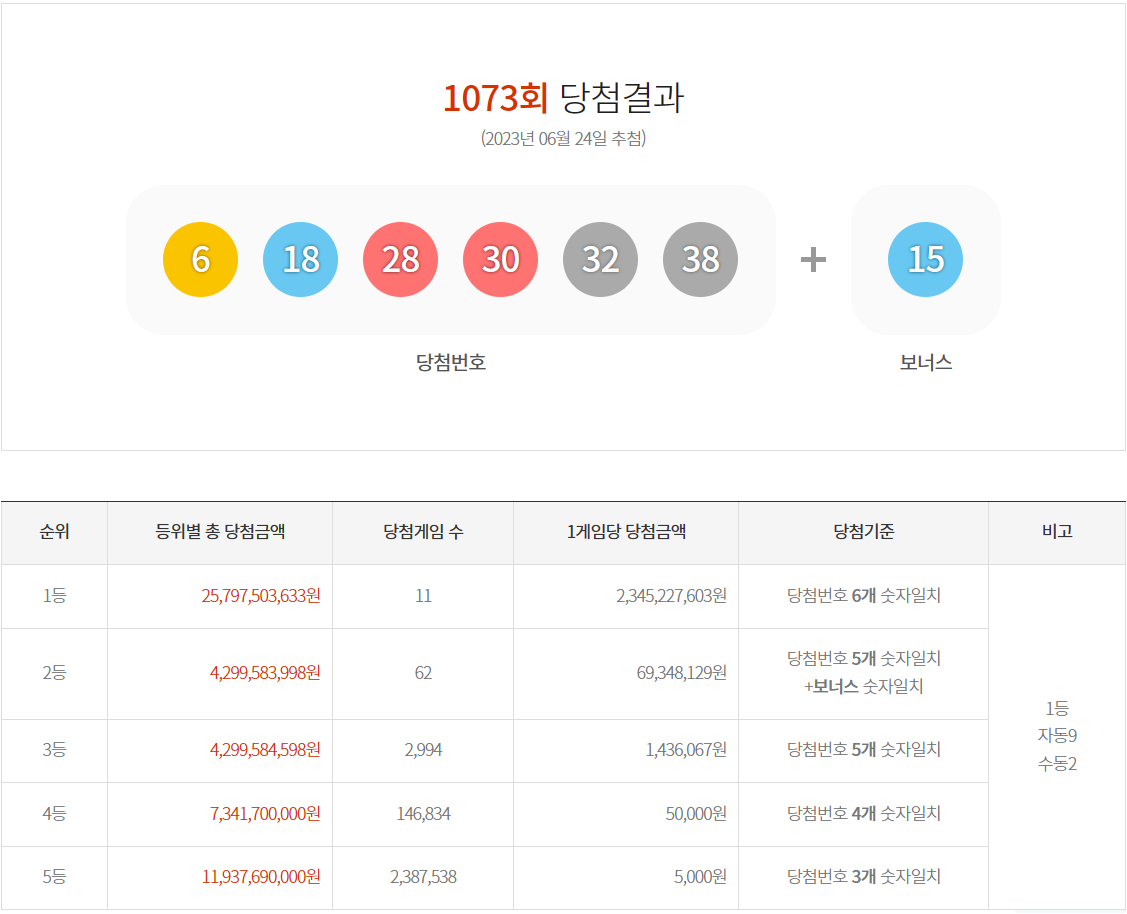Viewport: 1127px width, 914px height.
Task: Select the 등위별 총 당첨금액 column header
Action: click(220, 532)
